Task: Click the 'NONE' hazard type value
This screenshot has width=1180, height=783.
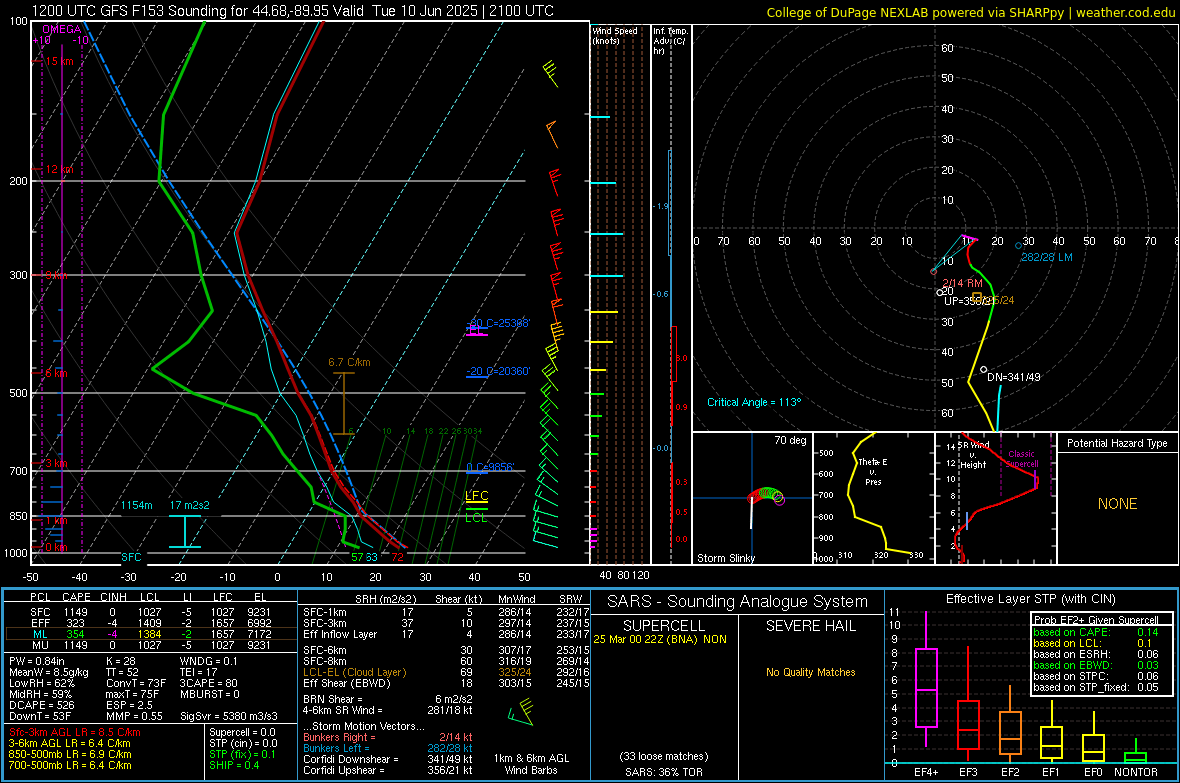Action: click(1117, 504)
